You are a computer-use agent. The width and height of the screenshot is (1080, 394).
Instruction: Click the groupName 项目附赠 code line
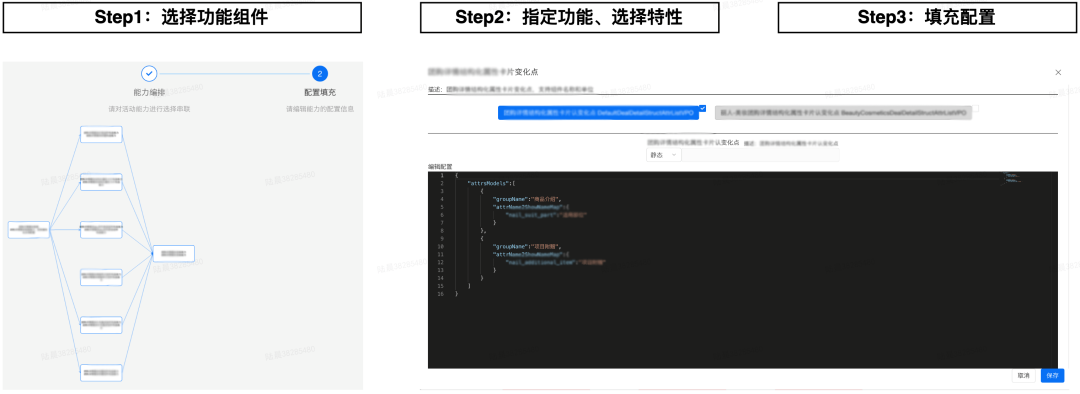tap(528, 246)
